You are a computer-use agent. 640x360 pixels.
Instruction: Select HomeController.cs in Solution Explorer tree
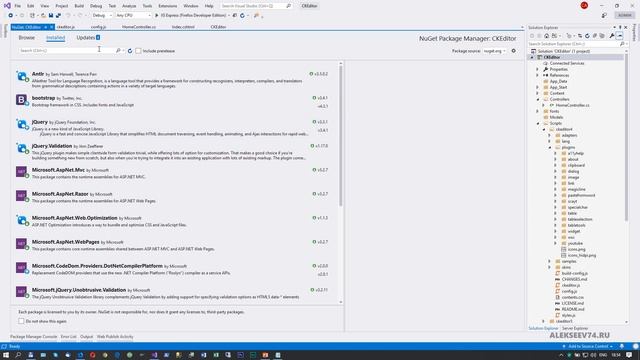pyautogui.click(x=572, y=105)
